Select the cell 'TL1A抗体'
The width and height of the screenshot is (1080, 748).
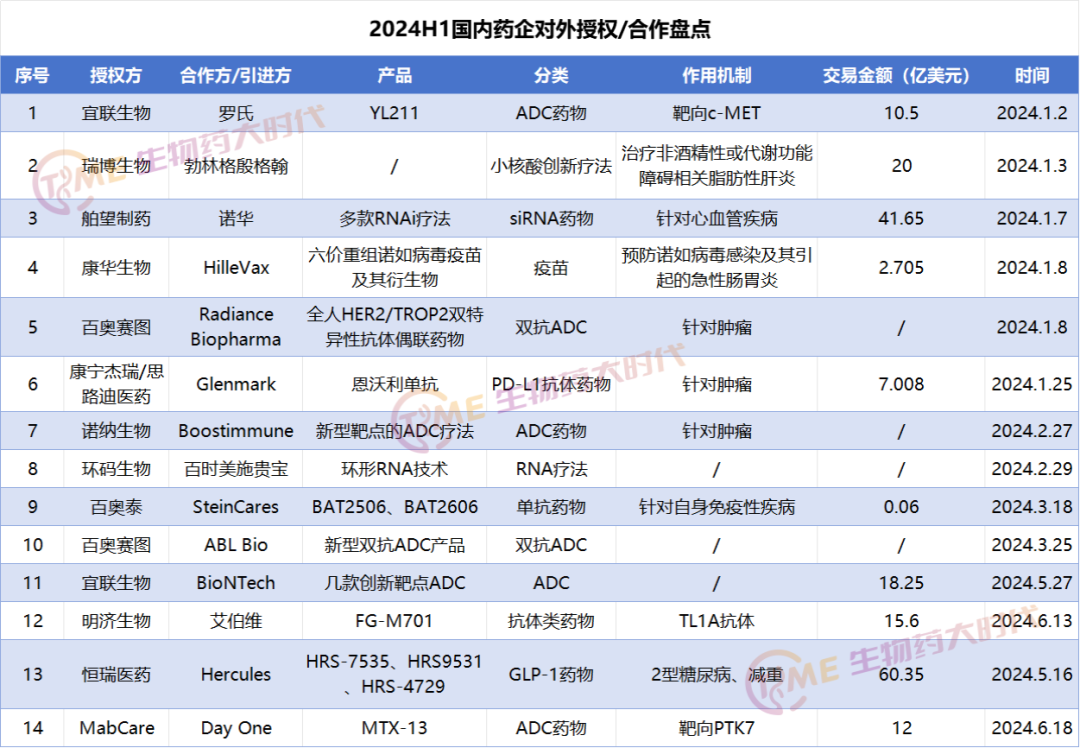716,621
